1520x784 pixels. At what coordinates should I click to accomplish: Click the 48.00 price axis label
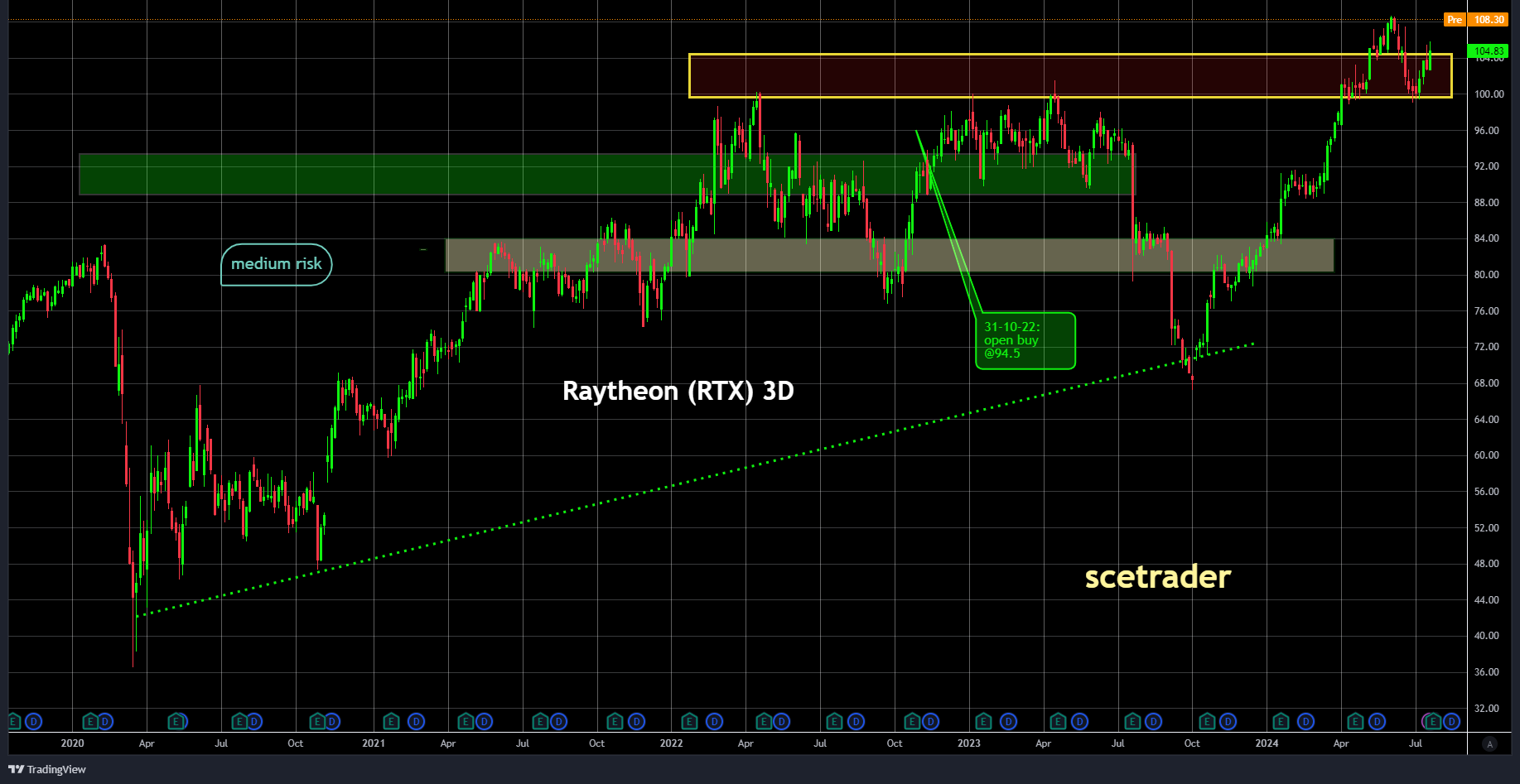[1487, 564]
